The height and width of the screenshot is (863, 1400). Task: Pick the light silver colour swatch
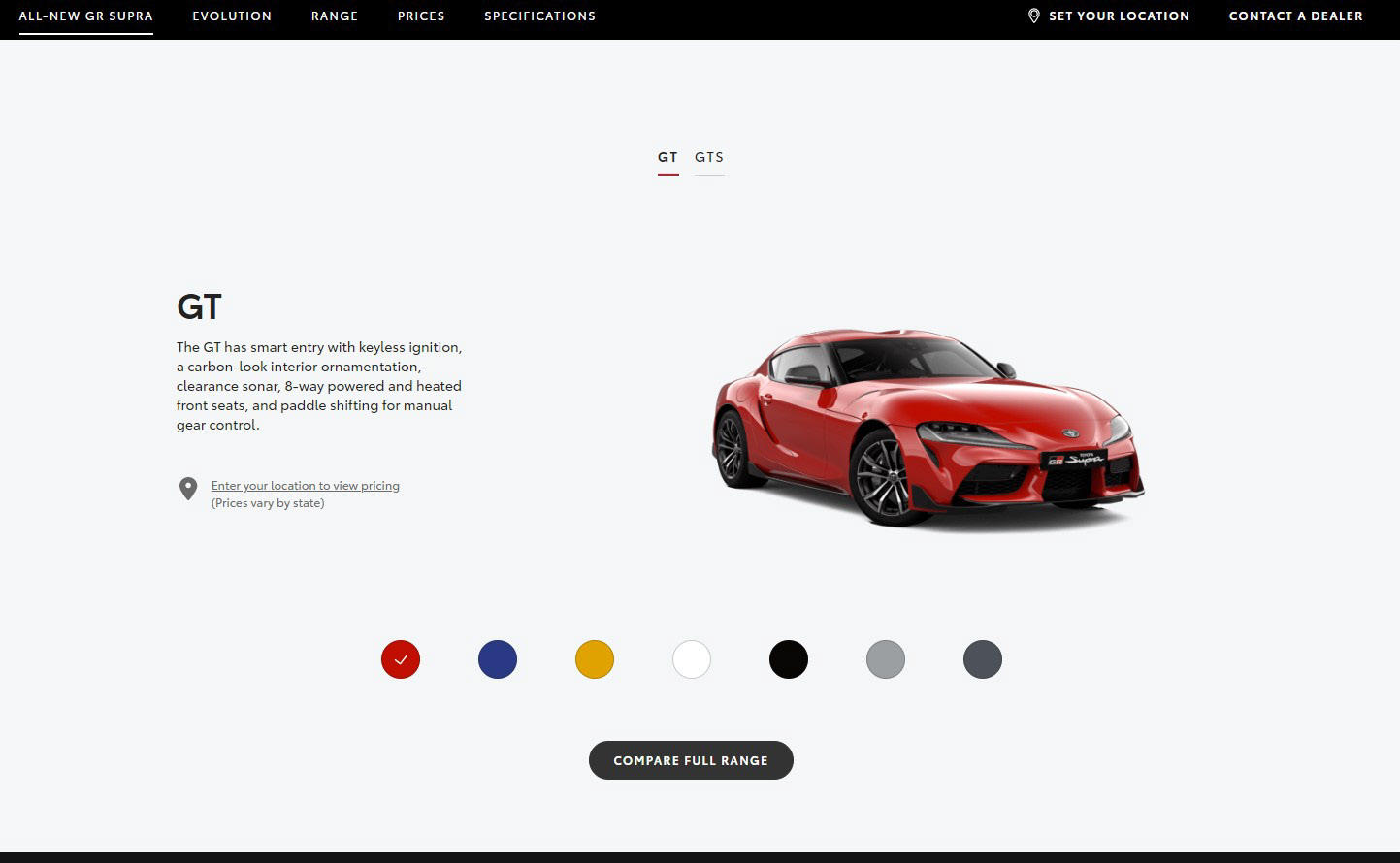[x=886, y=659]
